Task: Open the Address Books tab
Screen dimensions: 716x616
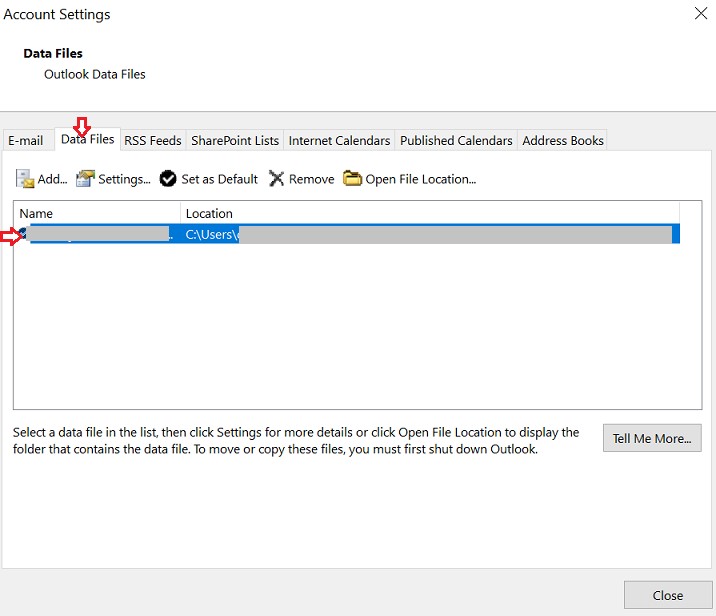Action: (563, 140)
